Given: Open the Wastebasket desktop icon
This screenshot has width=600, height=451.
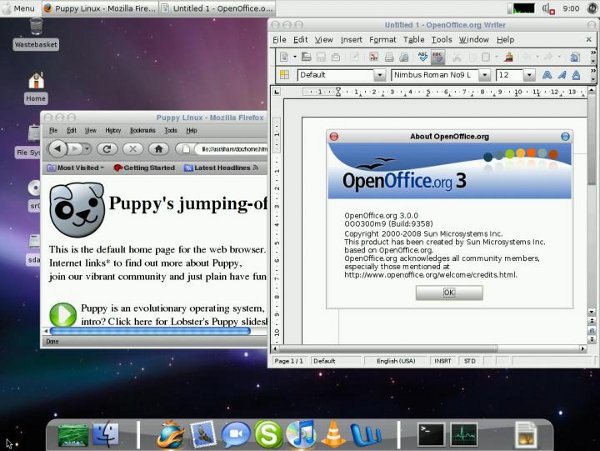Looking at the screenshot, I should [36, 33].
